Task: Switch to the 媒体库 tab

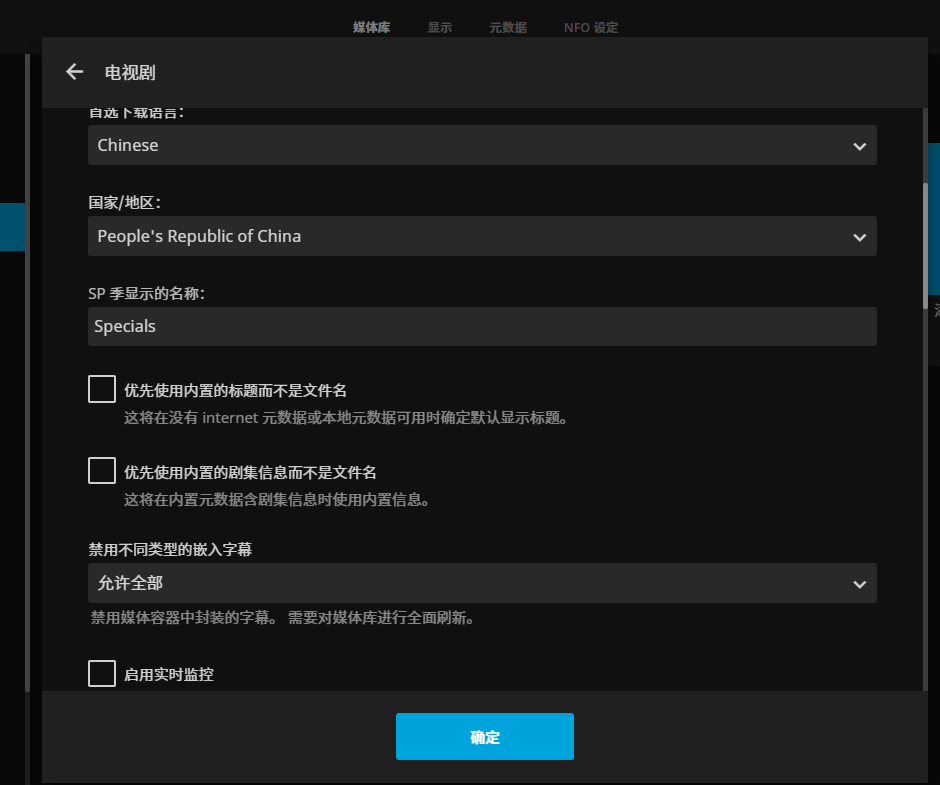Action: tap(372, 28)
